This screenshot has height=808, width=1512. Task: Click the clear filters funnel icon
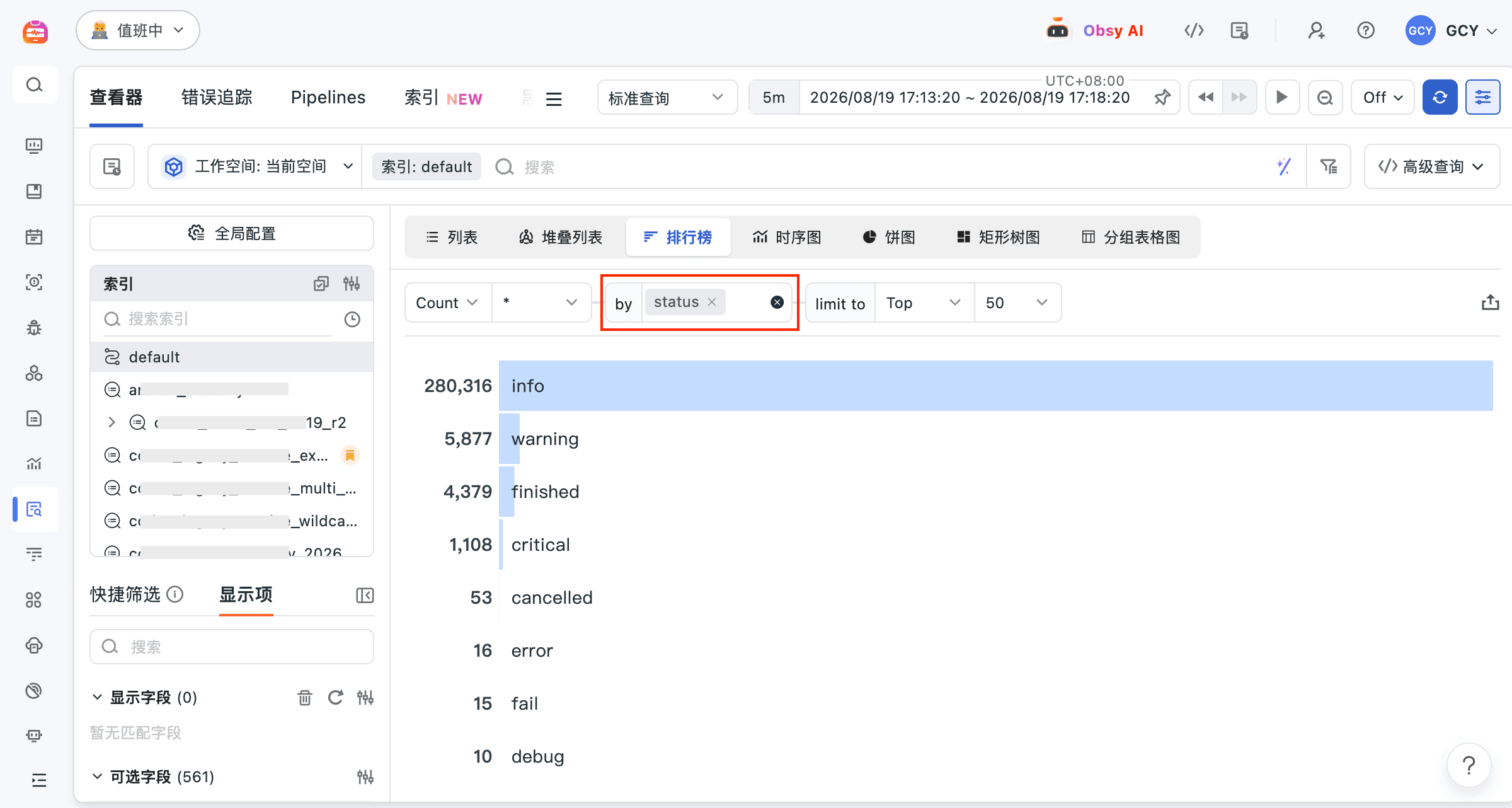1329,166
